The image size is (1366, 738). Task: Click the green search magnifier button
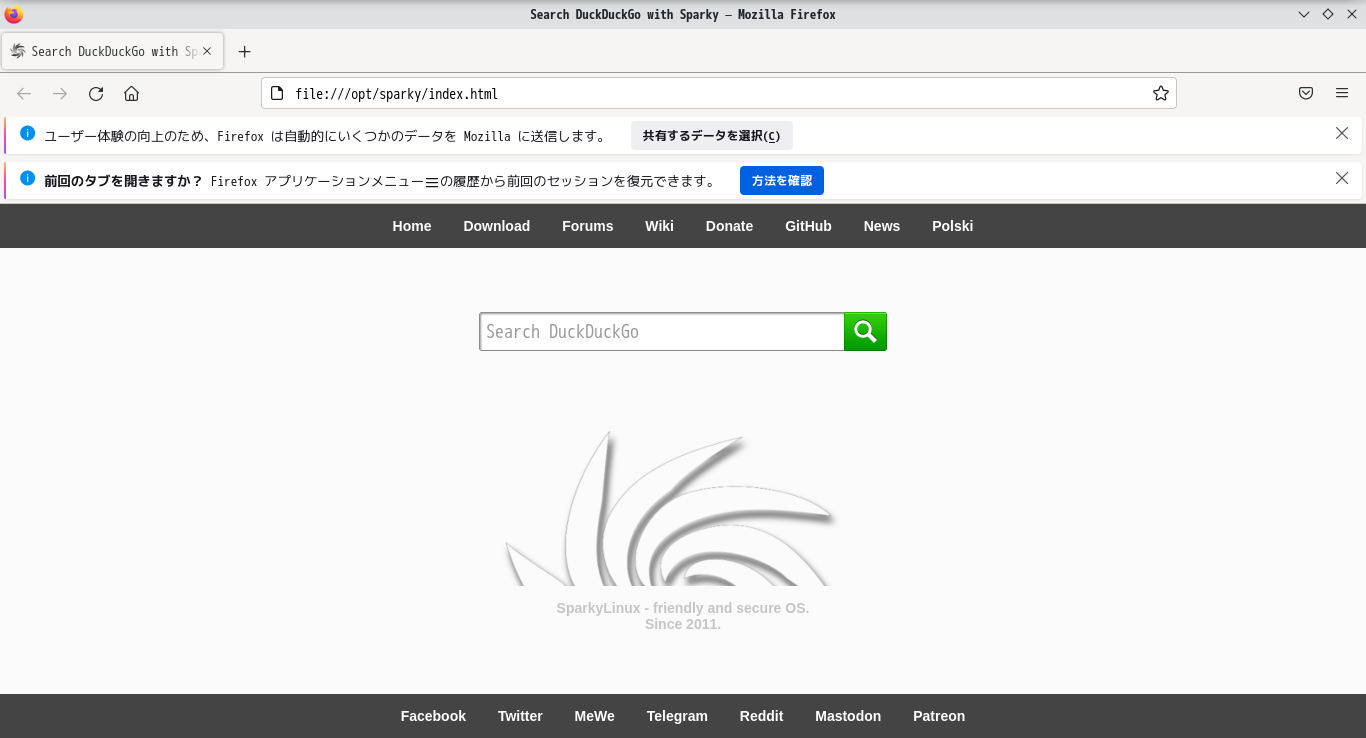tap(865, 331)
